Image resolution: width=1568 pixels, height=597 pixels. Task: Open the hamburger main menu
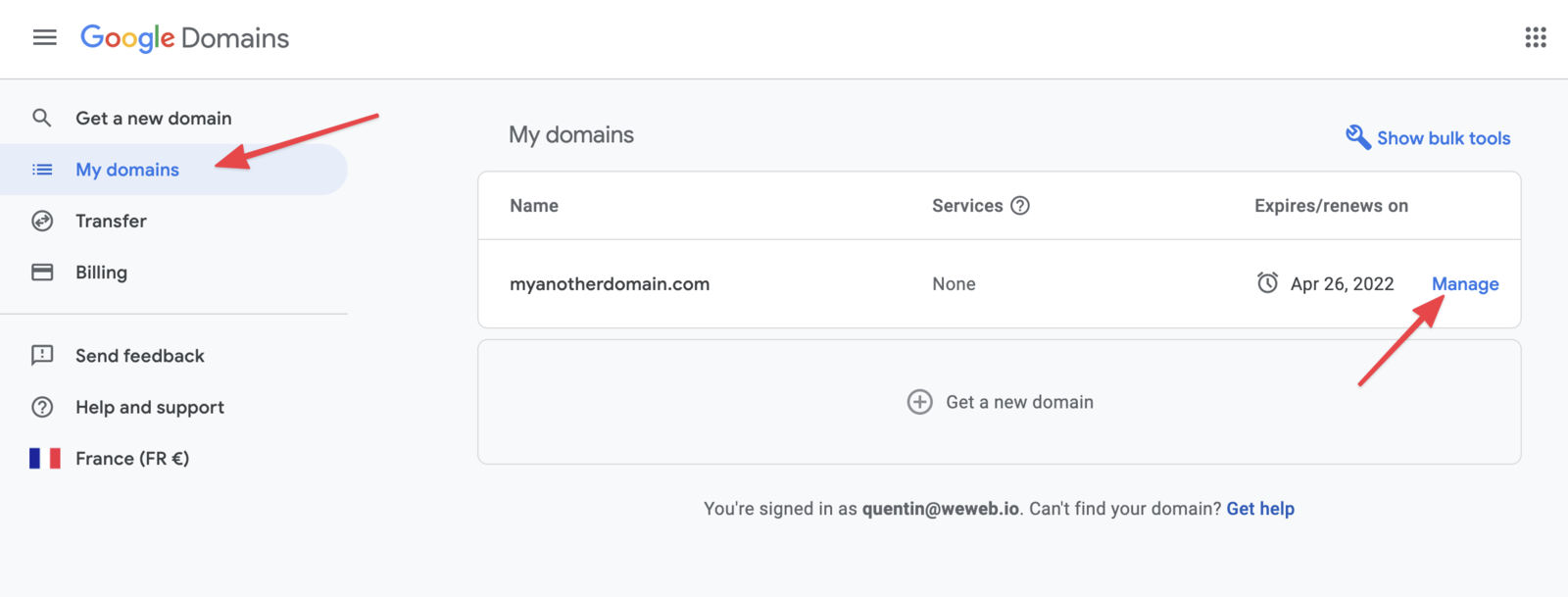[45, 38]
